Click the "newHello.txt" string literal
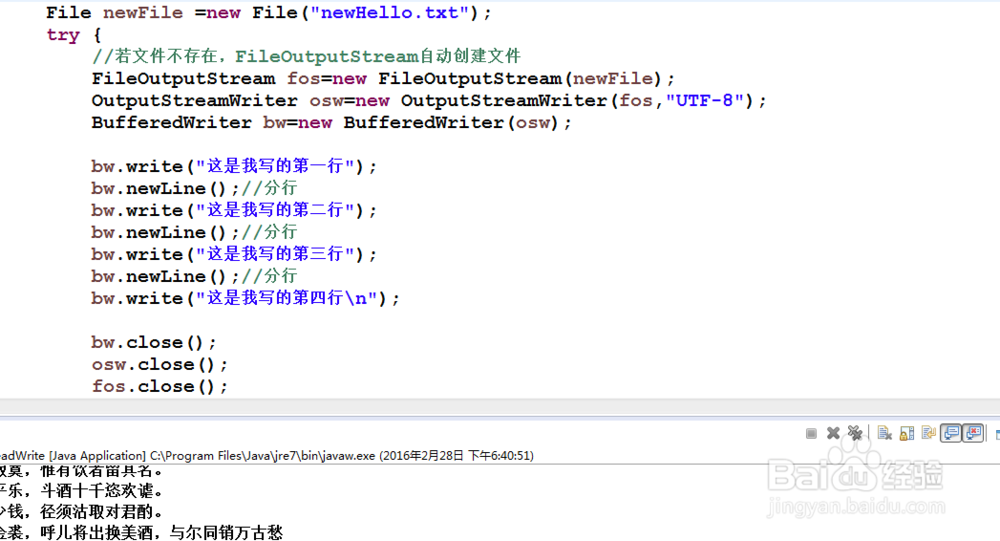Screen dimensions: 1000x541 click(x=390, y=13)
